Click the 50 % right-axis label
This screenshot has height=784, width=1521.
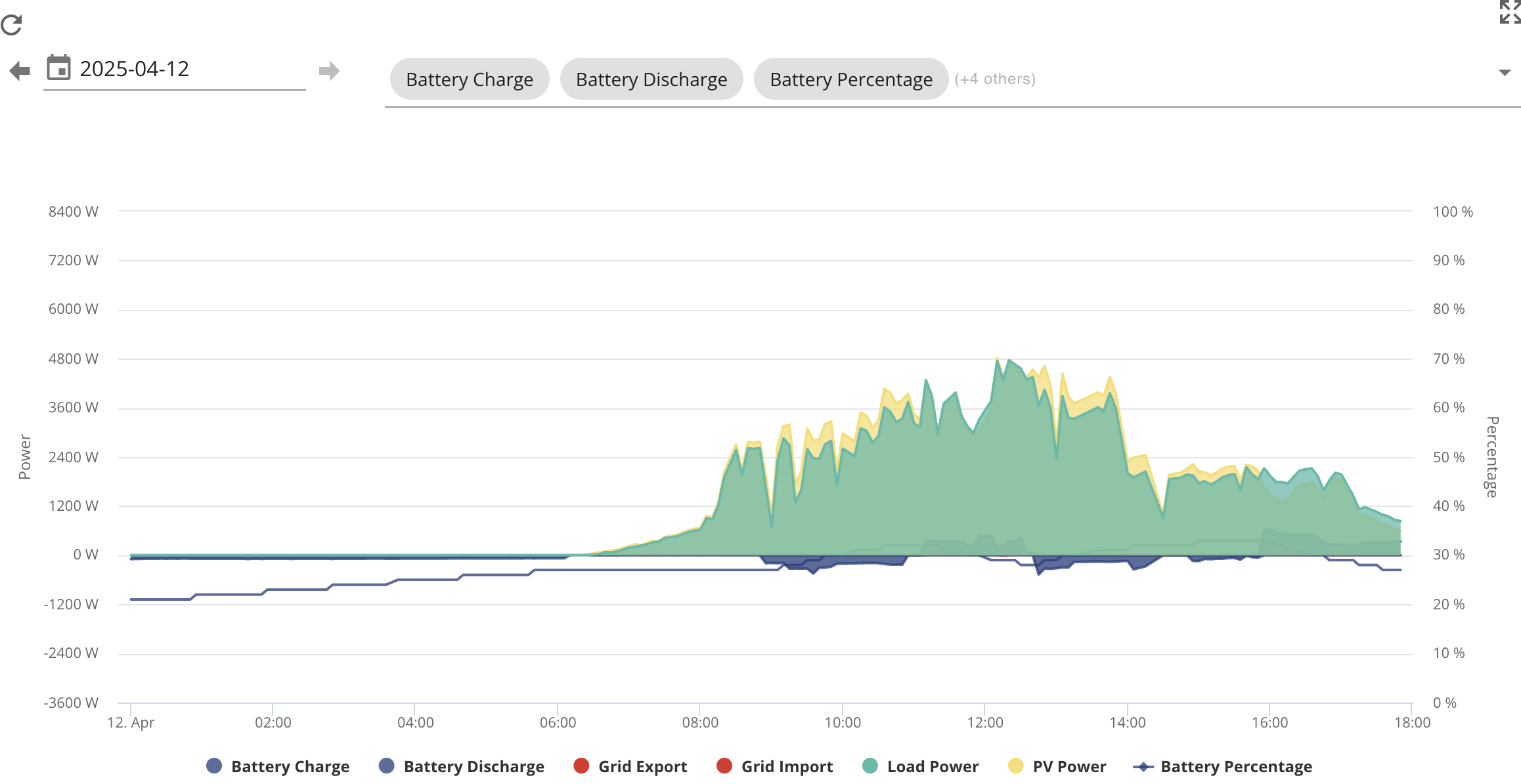(x=1449, y=457)
